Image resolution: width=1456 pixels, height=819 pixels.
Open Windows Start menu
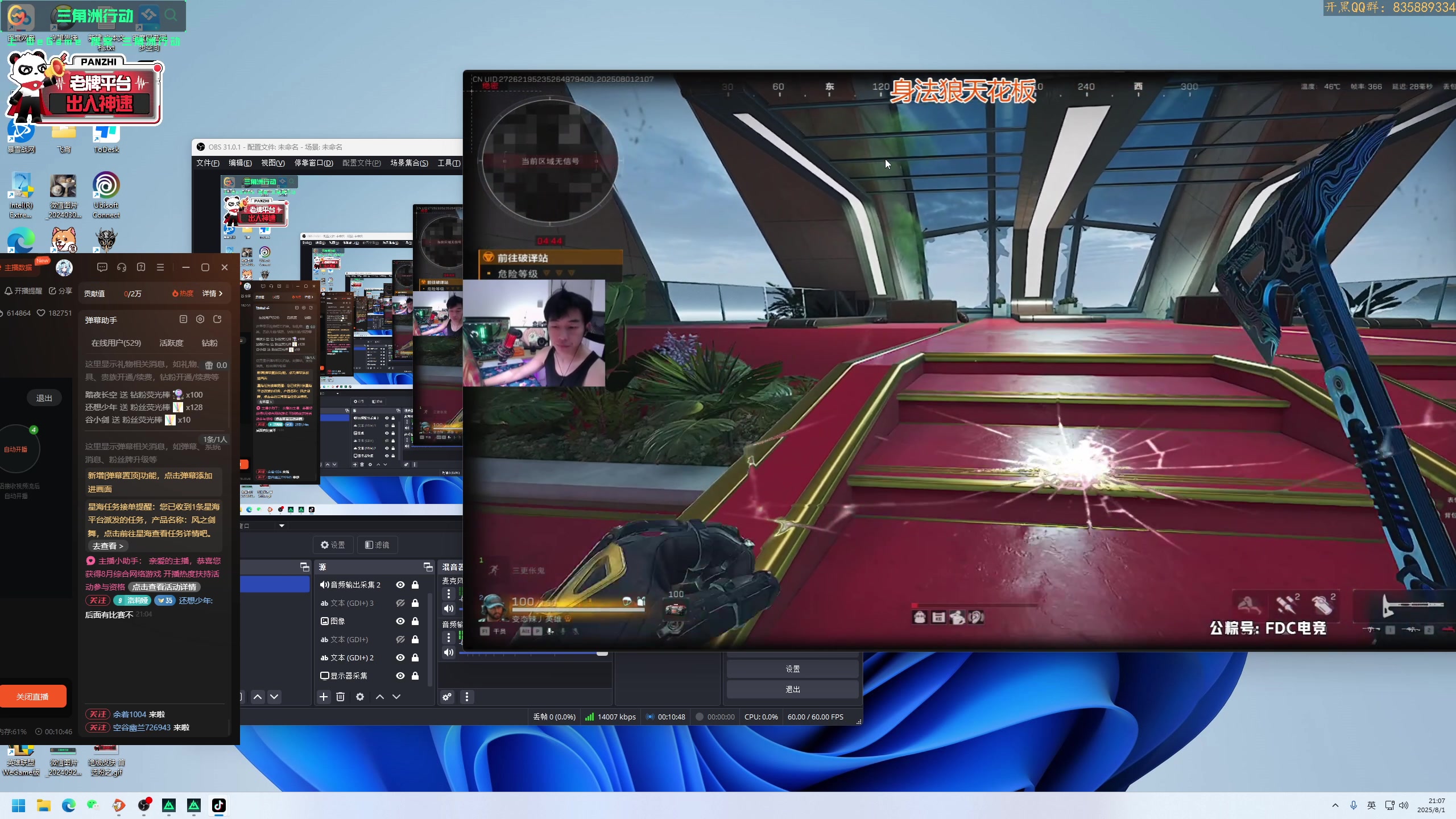(19, 805)
